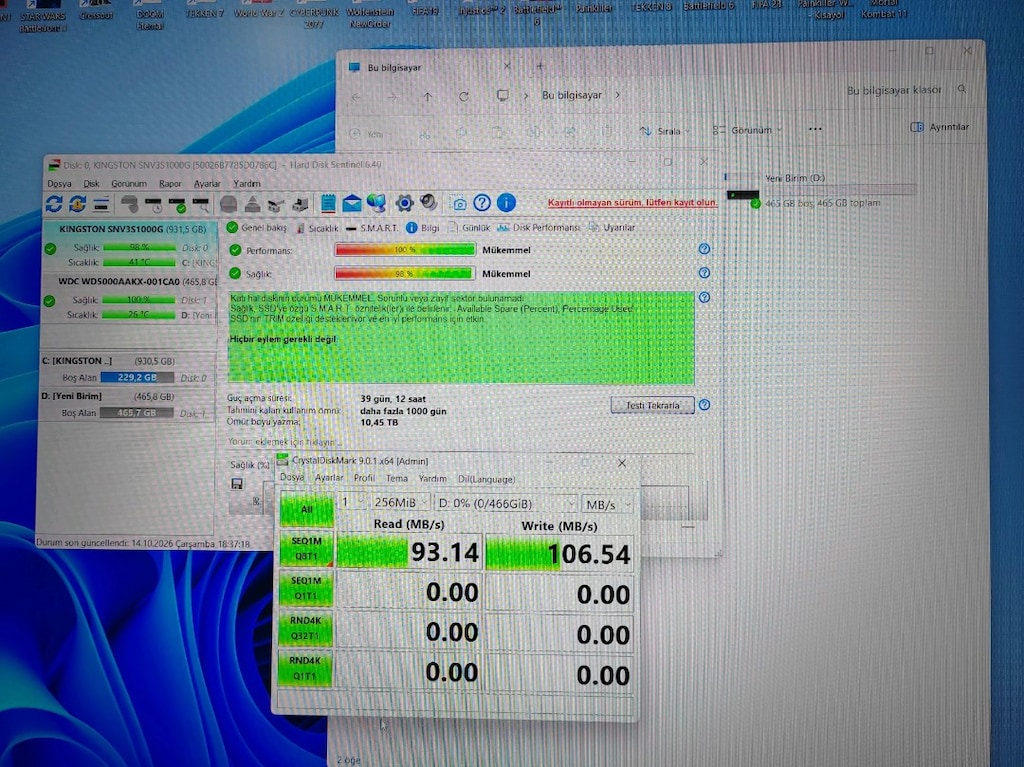Open Ayarlar menu in CrystalDiskMark
Image resolution: width=1024 pixels, height=767 pixels.
328,478
